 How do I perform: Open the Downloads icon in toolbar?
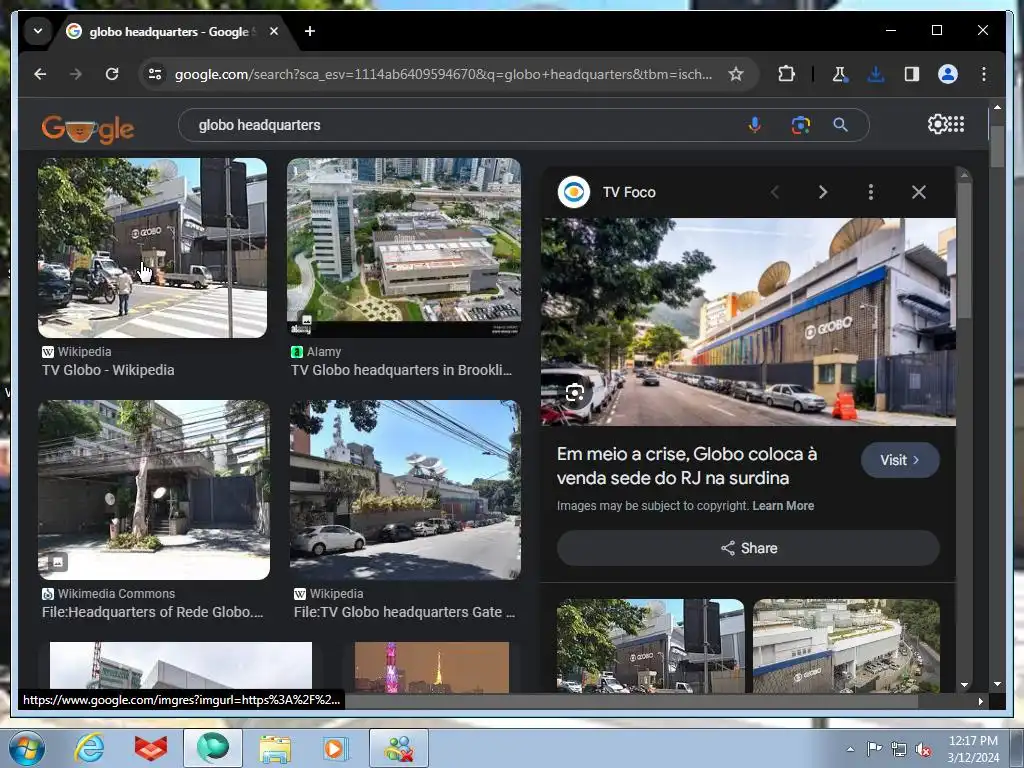(x=876, y=74)
